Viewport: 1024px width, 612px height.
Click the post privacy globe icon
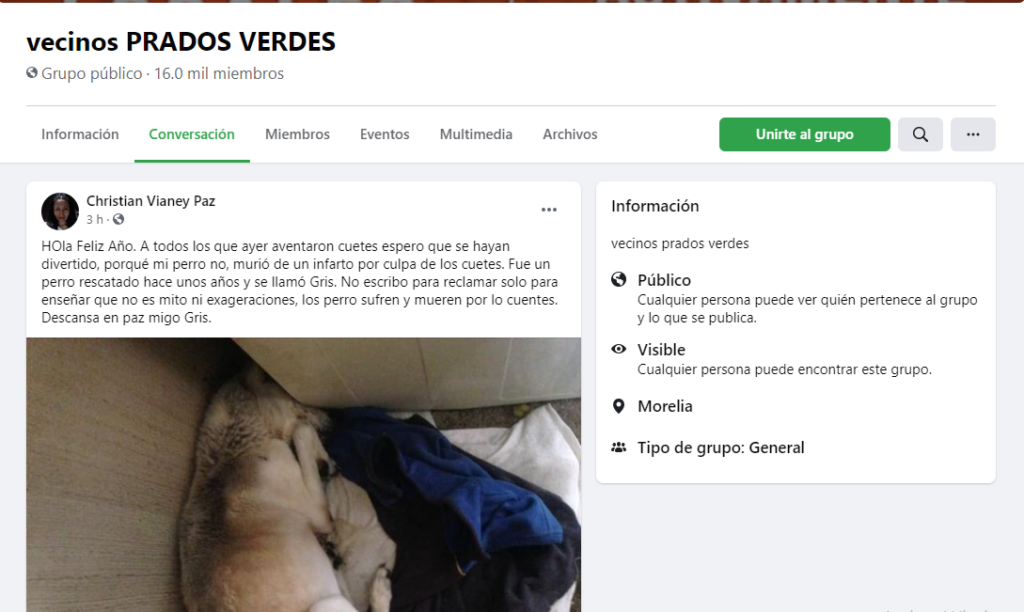[118, 219]
